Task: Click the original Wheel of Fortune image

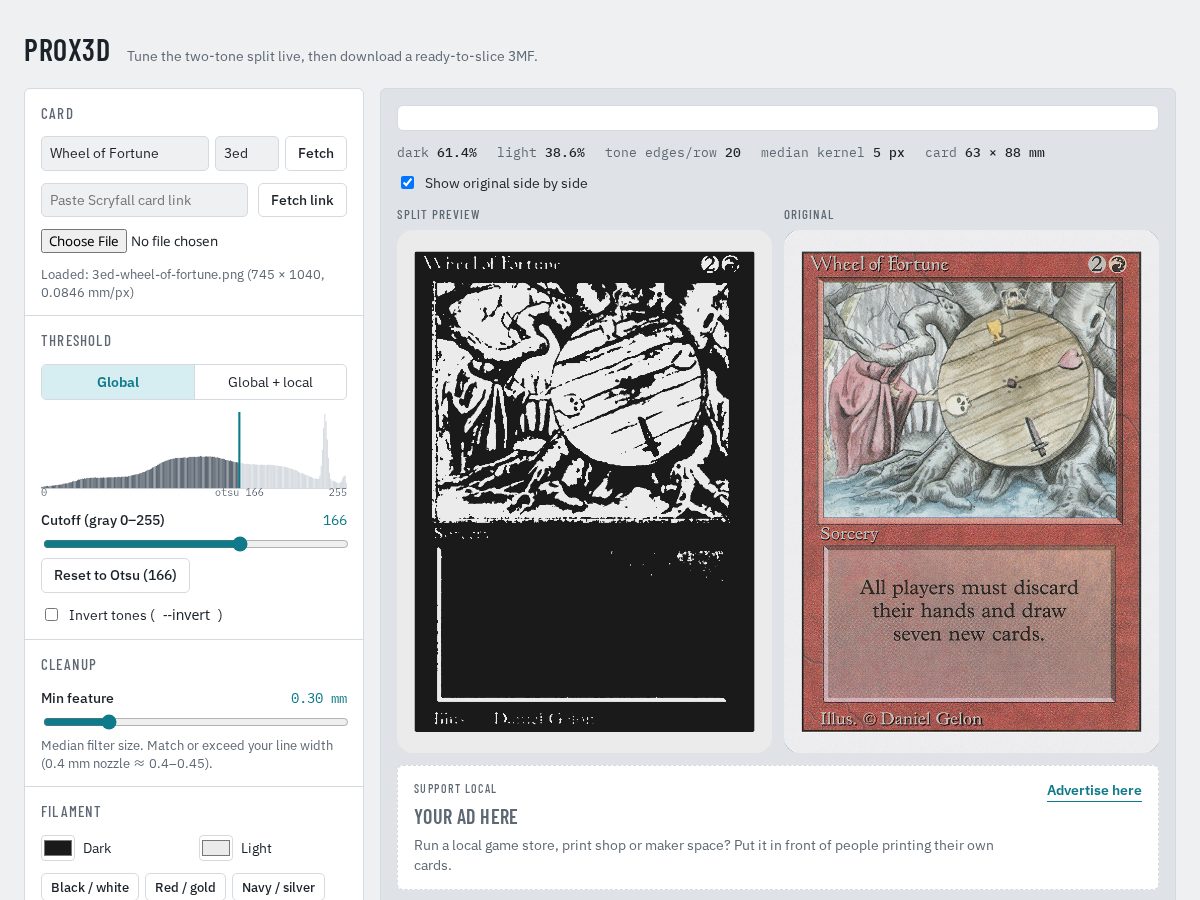Action: click(x=971, y=491)
